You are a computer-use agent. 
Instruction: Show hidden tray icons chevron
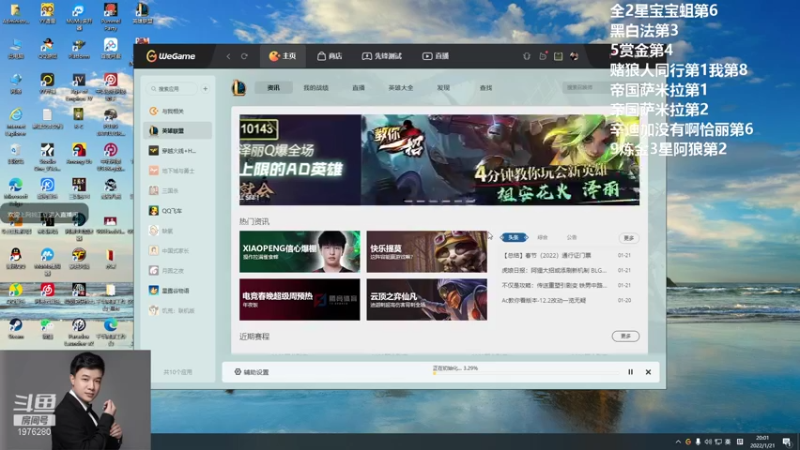(678, 441)
